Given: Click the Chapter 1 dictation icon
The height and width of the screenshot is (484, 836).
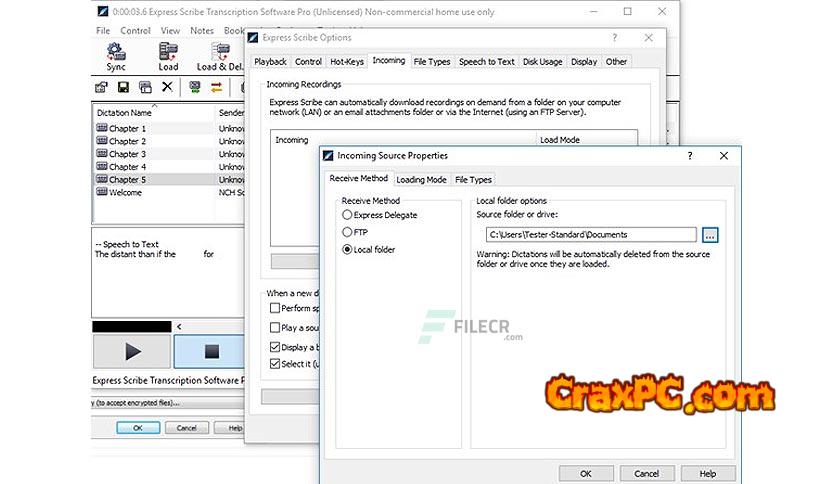Looking at the screenshot, I should (x=102, y=128).
